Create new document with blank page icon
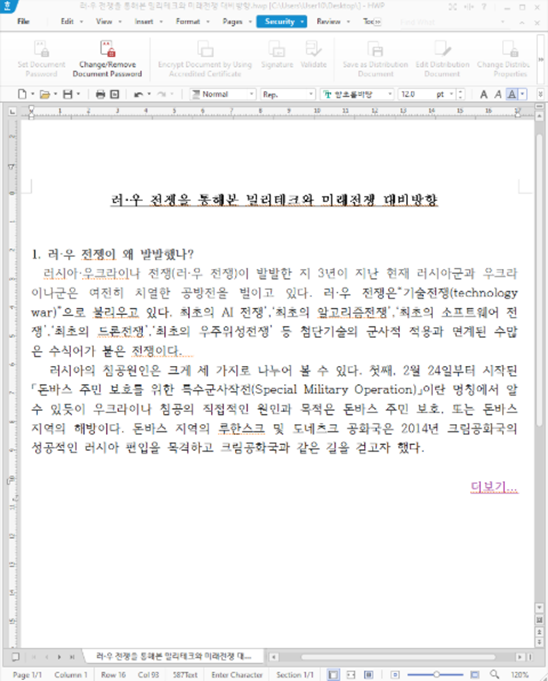 coord(22,94)
